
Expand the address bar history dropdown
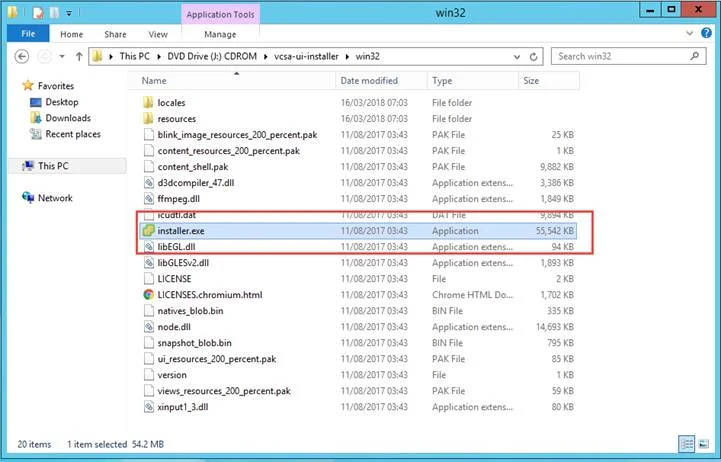[517, 57]
